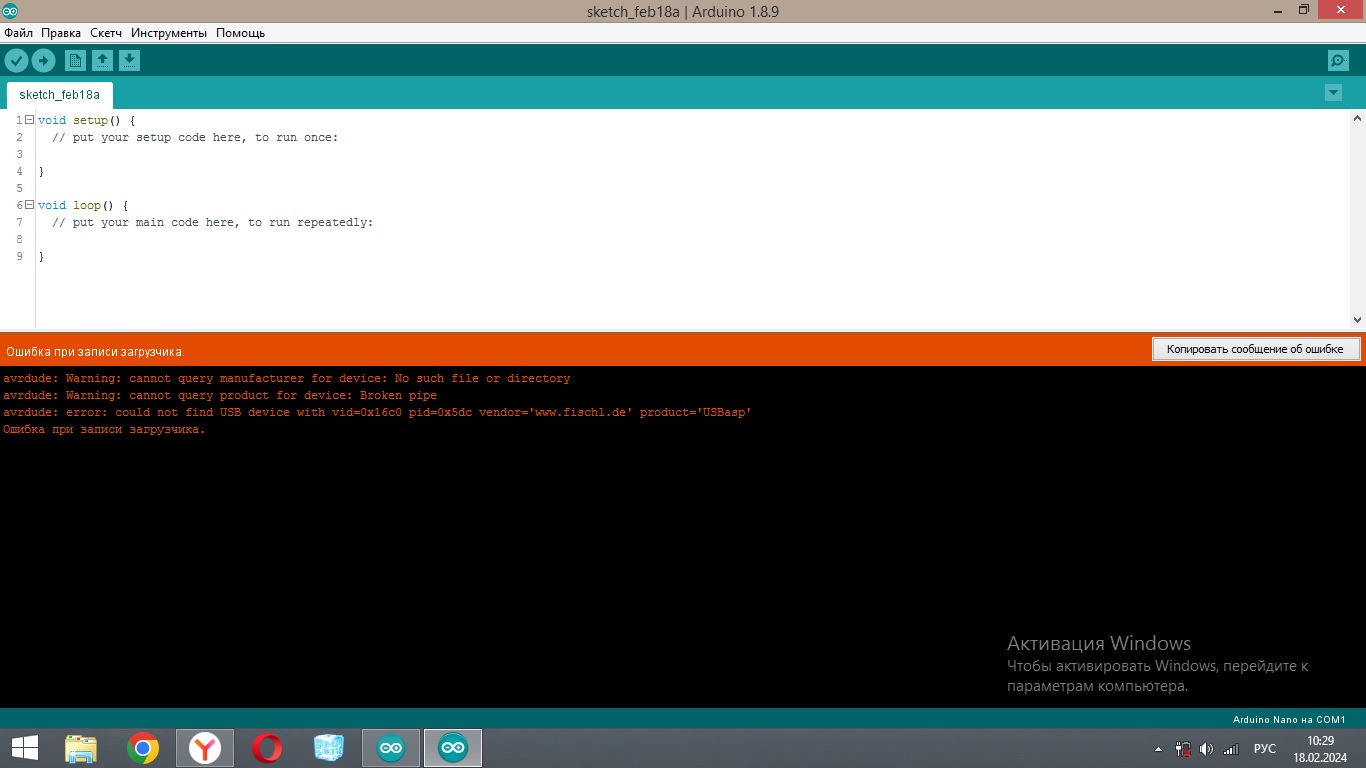
Task: Open the volume speaker tray icon
Action: tap(1207, 749)
